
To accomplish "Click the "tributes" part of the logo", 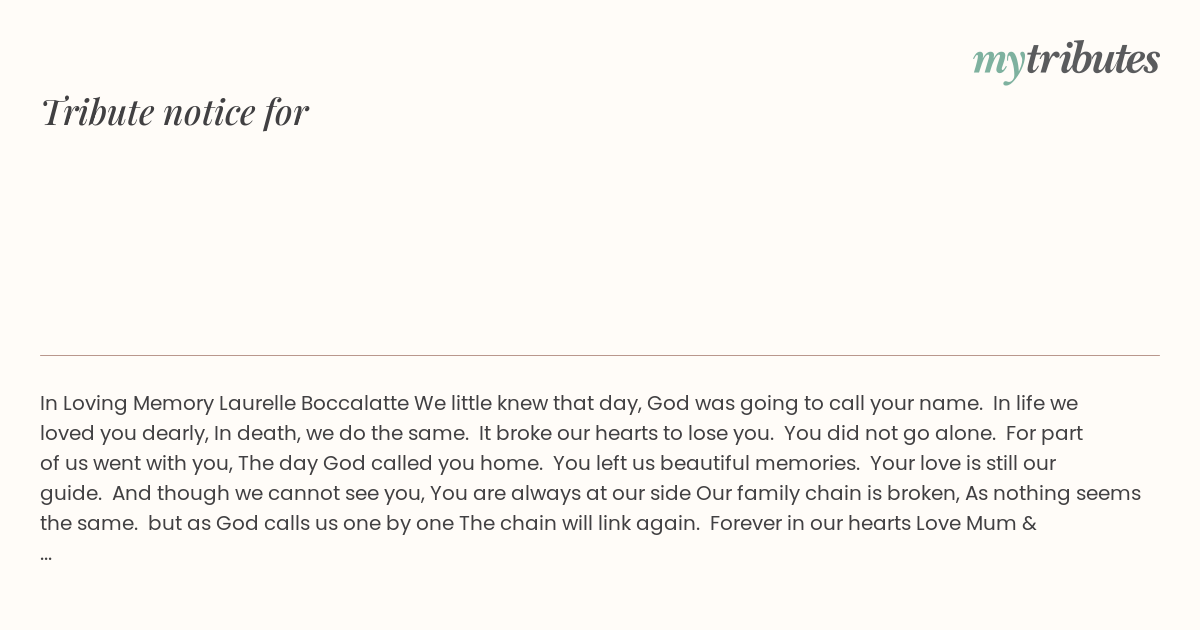I will click(x=1093, y=58).
